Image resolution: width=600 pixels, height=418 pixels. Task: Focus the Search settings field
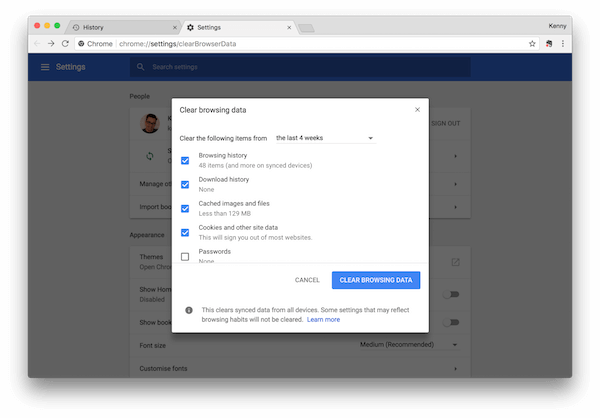point(300,67)
